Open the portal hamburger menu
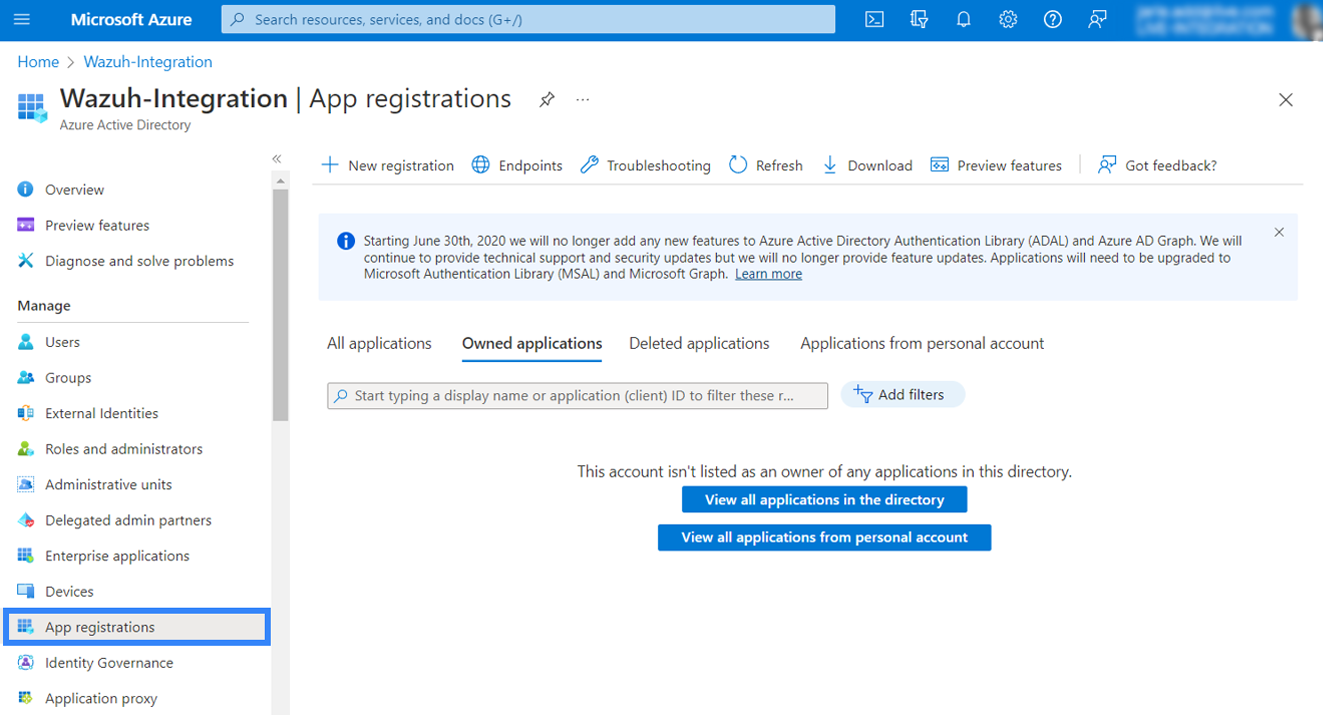Image resolution: width=1323 pixels, height=715 pixels. 22,20
